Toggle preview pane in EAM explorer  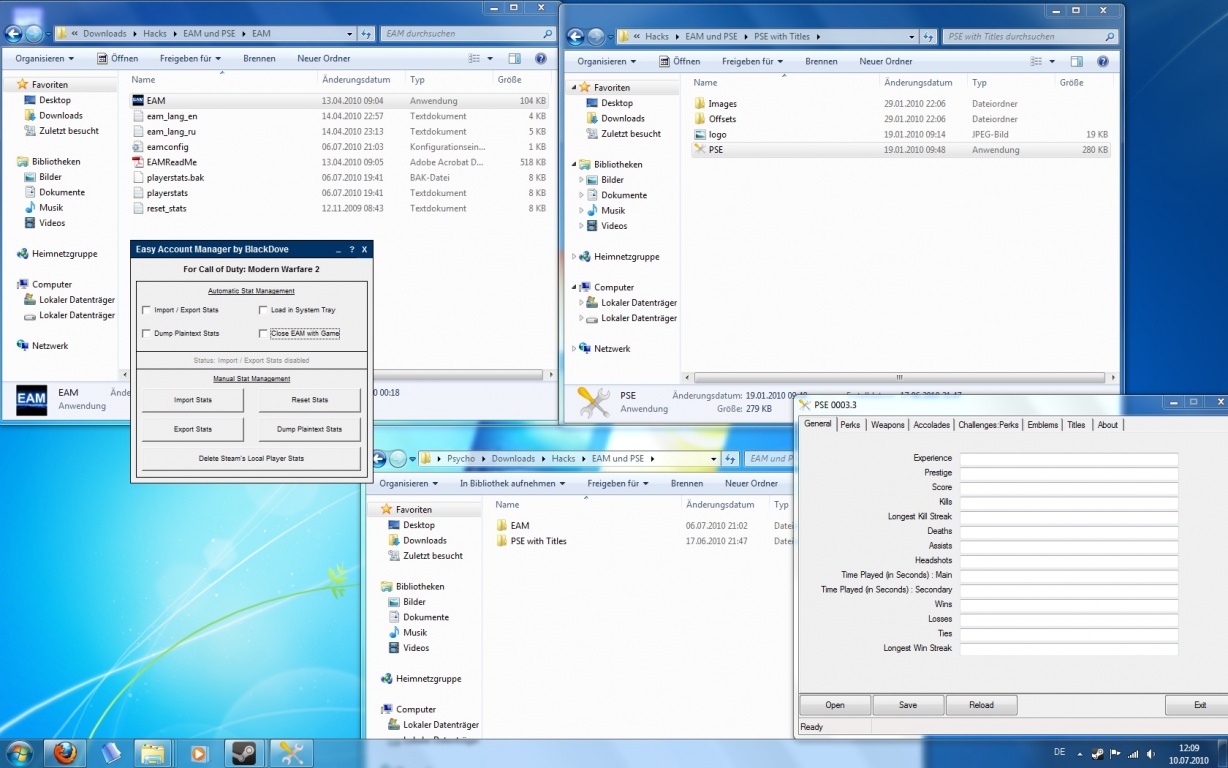click(514, 59)
